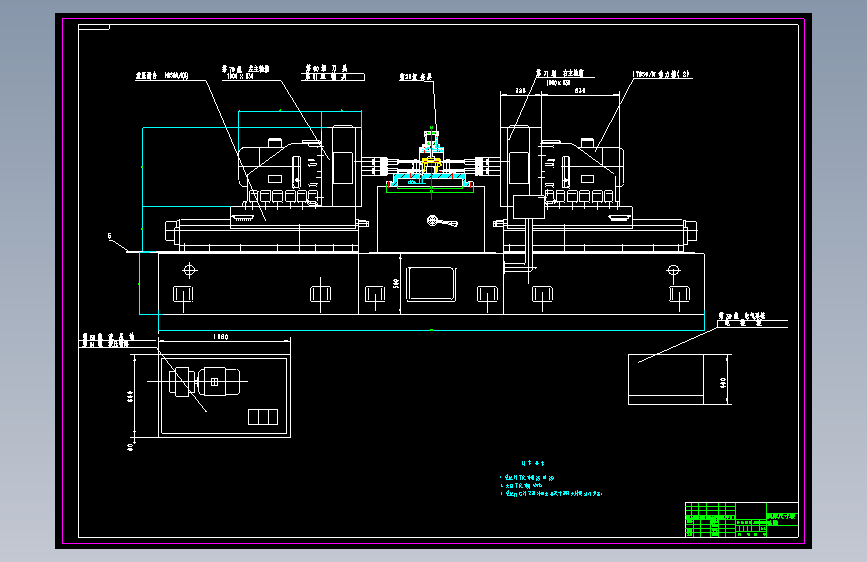This screenshot has height=562, width=867.
Task: Click the fixture callout label above center
Action: [416, 76]
